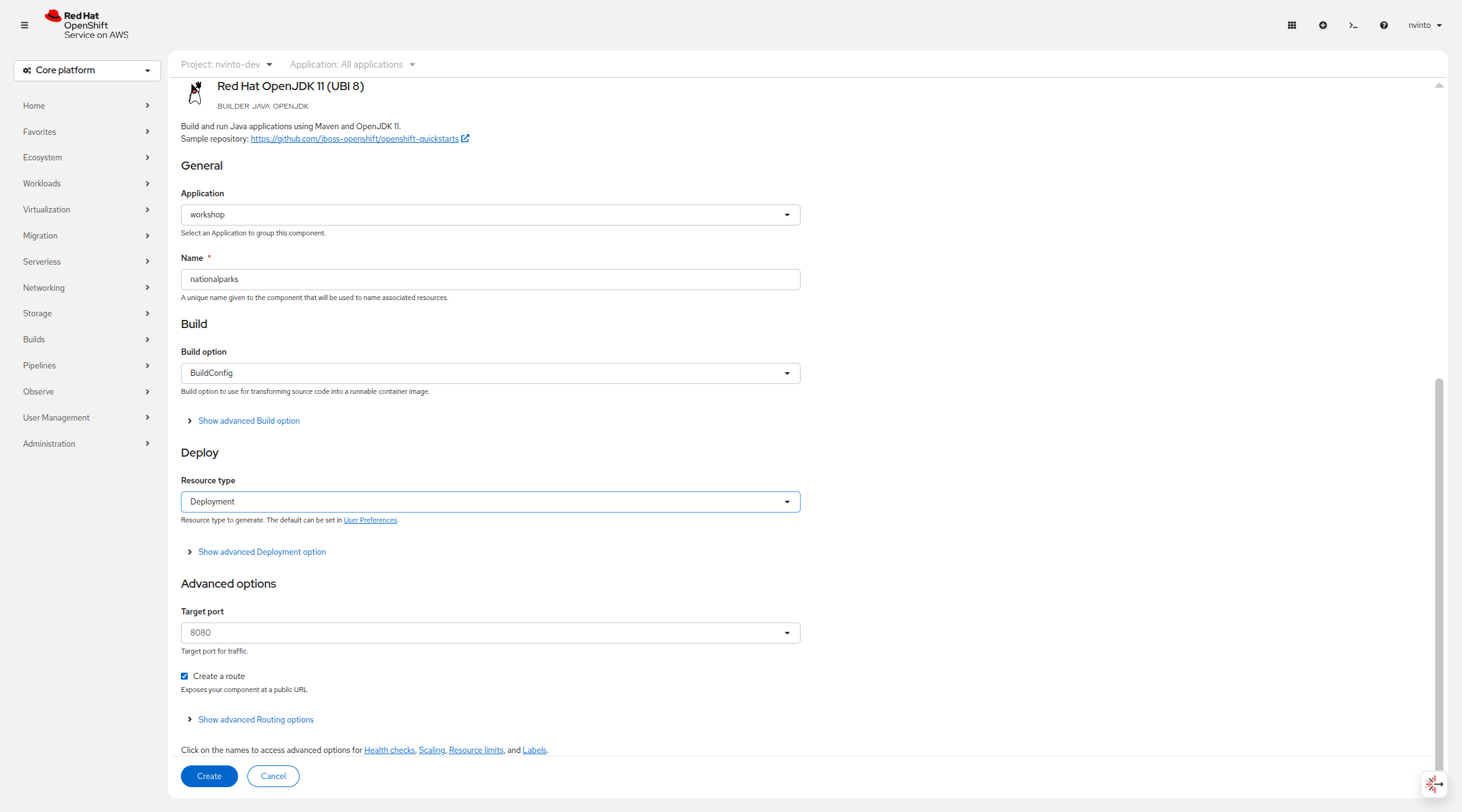Click the Create button

pyautogui.click(x=209, y=777)
